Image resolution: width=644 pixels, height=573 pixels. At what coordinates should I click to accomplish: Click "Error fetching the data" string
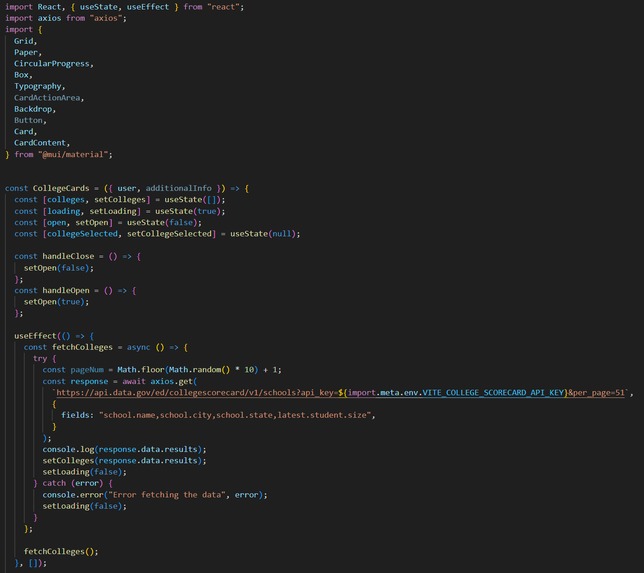pyautogui.click(x=167, y=495)
